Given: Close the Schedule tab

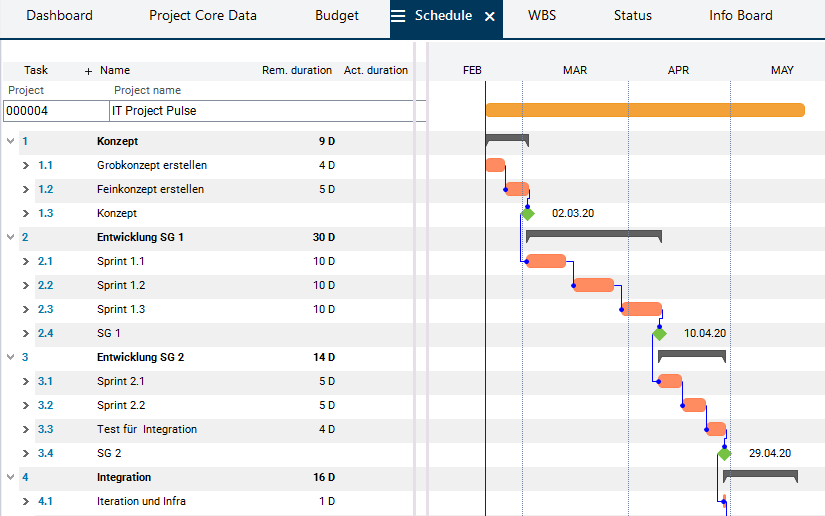Looking at the screenshot, I should (489, 17).
